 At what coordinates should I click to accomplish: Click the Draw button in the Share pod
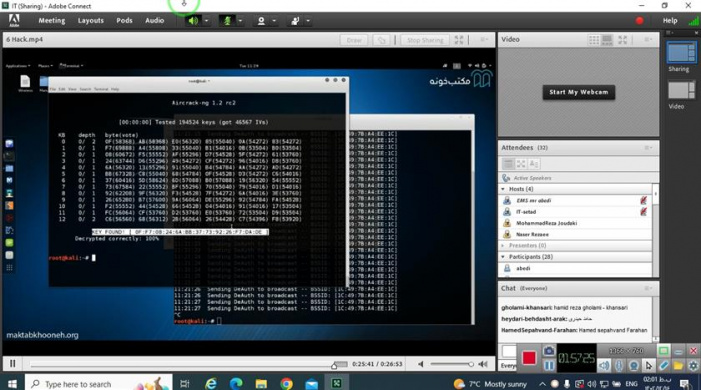pos(354,40)
